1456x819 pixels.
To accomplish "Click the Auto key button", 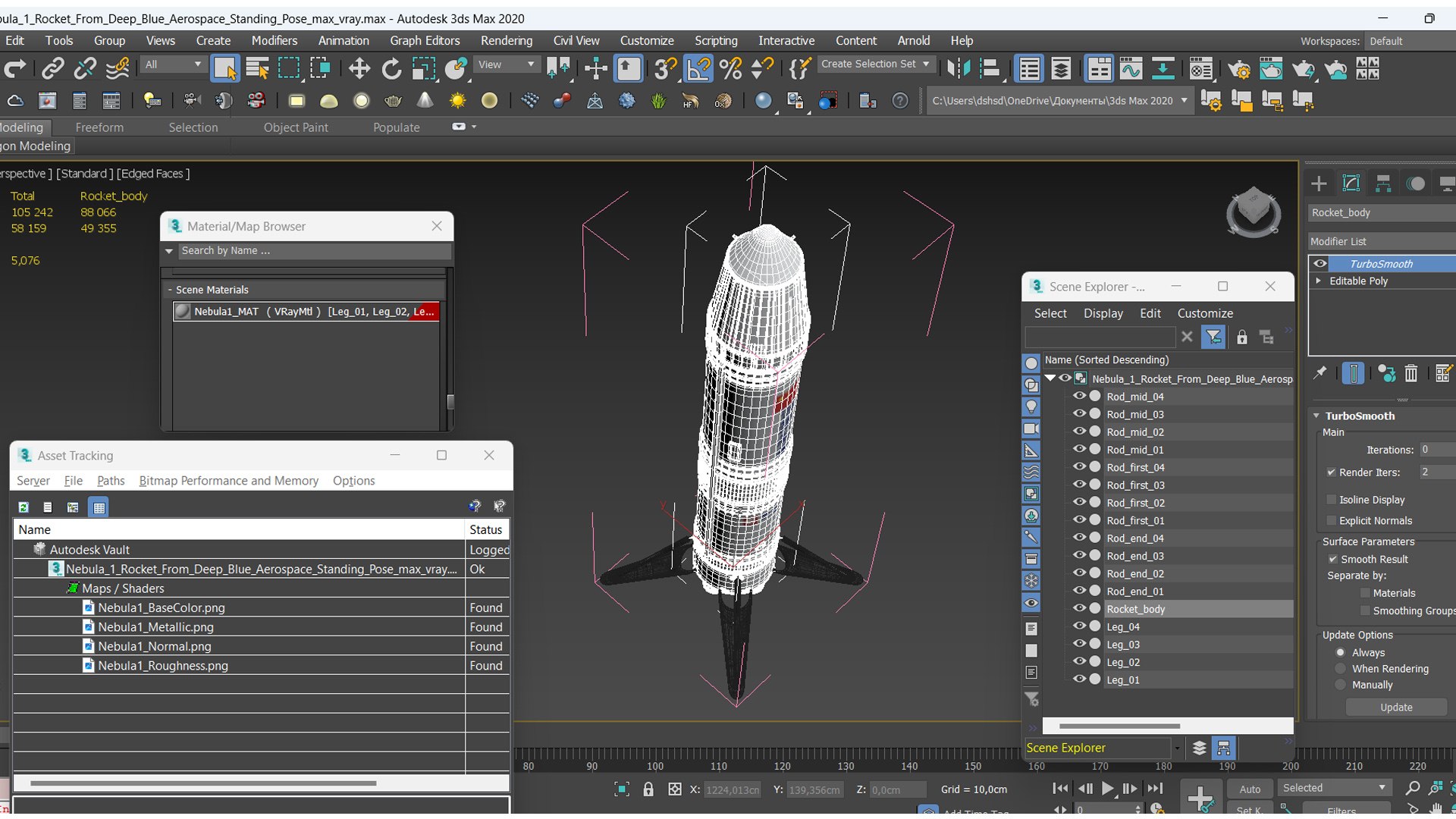I will pos(1250,789).
